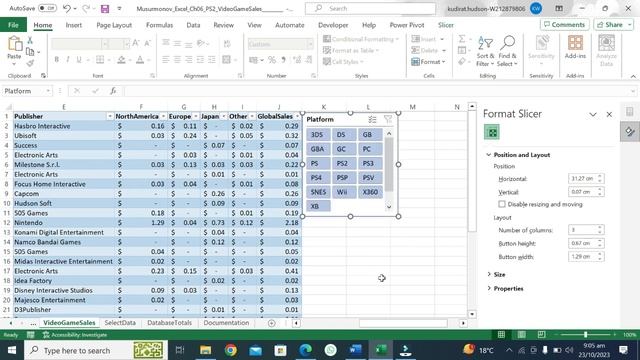Click the AutoSum sigma icon
Viewport: 640px width, 360px height.
pos(462,39)
